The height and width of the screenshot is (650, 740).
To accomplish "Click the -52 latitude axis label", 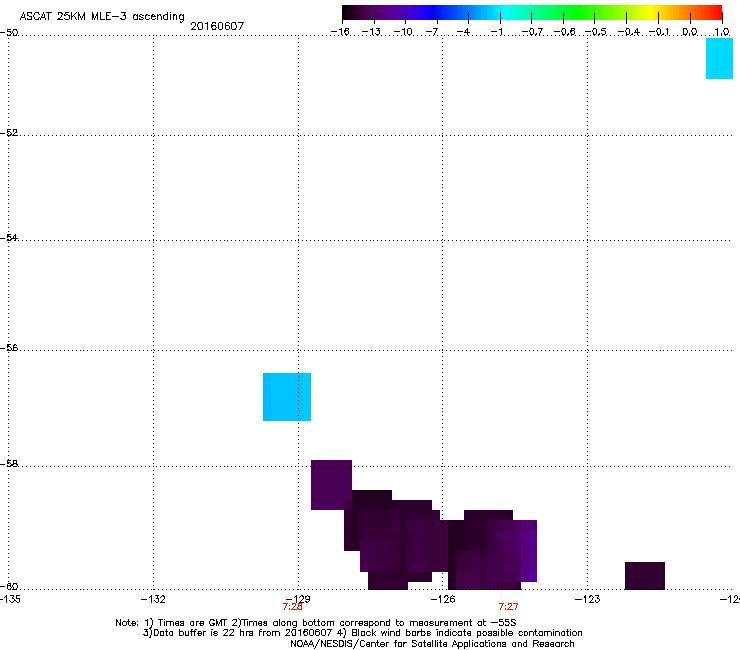I will 9,133.
